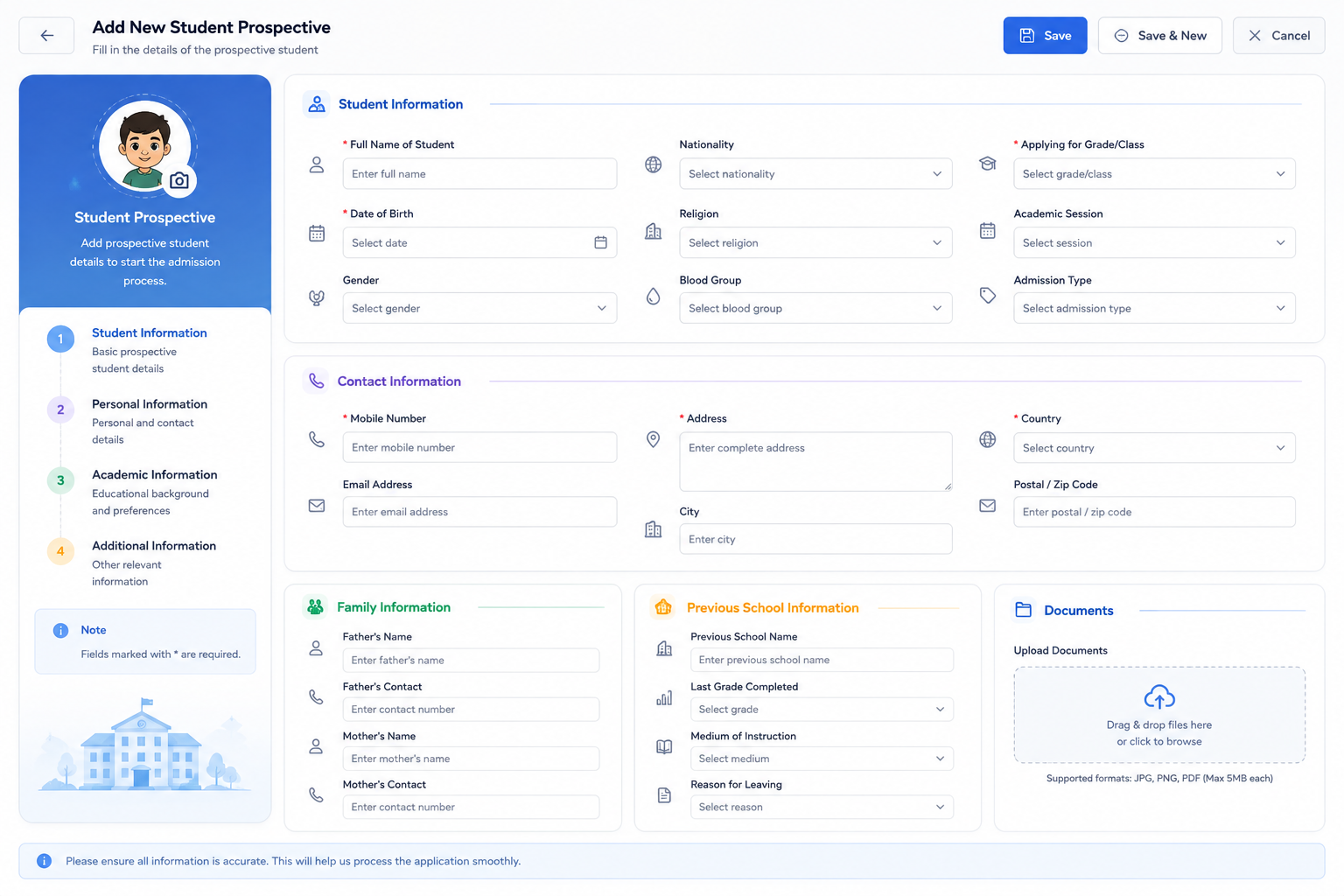Open the Select admission type dropdown
The height and width of the screenshot is (896, 1344).
(x=1154, y=308)
